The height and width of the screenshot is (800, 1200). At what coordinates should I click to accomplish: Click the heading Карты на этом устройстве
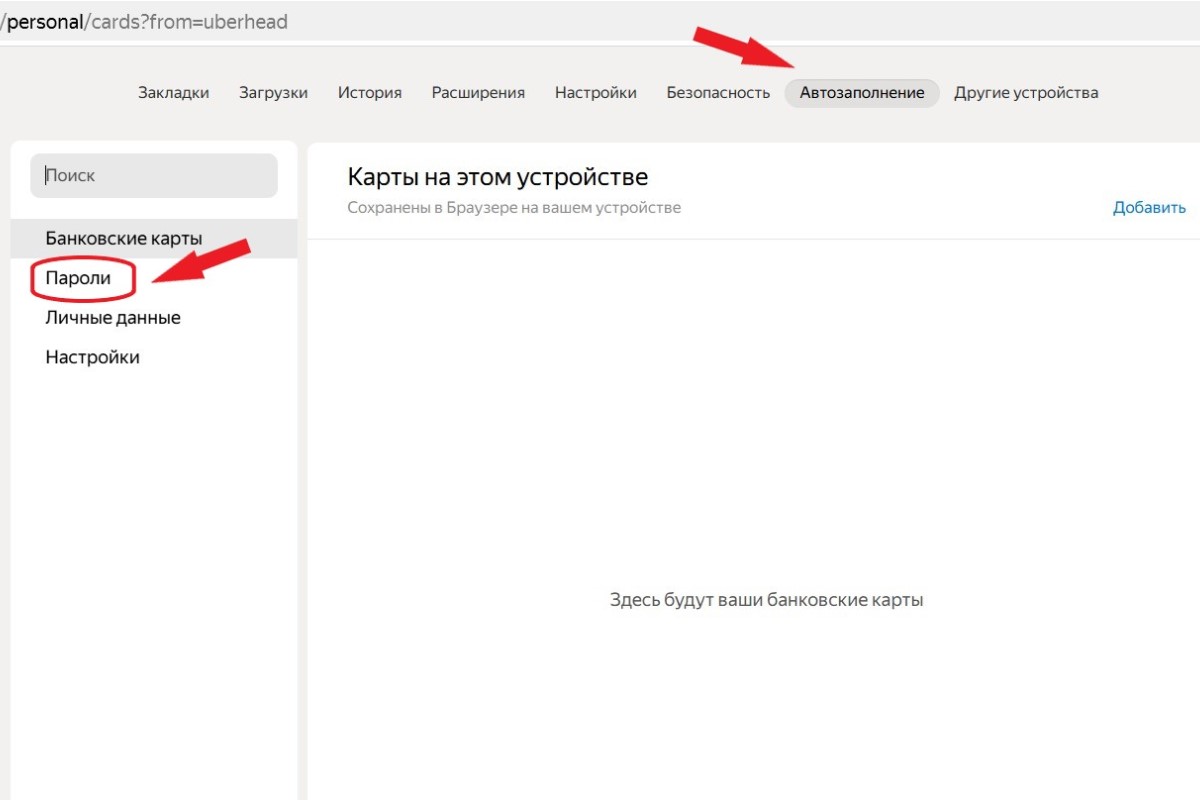[498, 177]
